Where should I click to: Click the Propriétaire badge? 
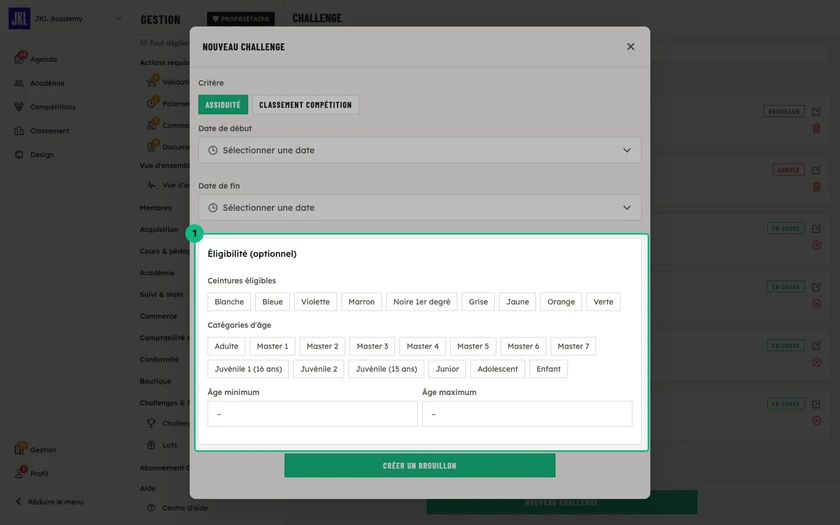tap(241, 19)
